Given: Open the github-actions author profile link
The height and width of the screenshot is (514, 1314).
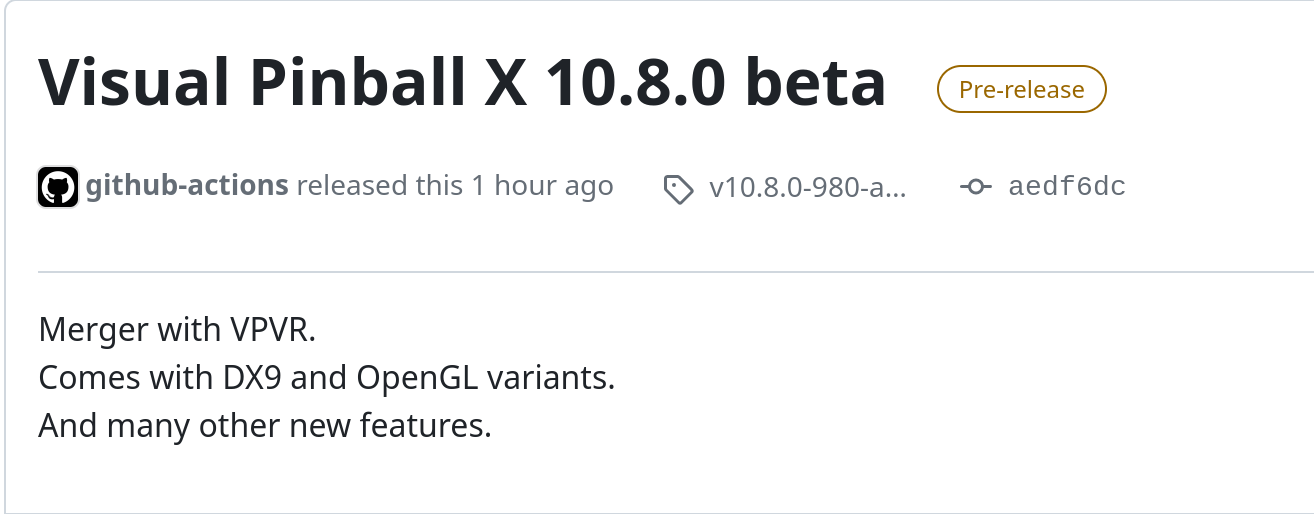Looking at the screenshot, I should [187, 186].
